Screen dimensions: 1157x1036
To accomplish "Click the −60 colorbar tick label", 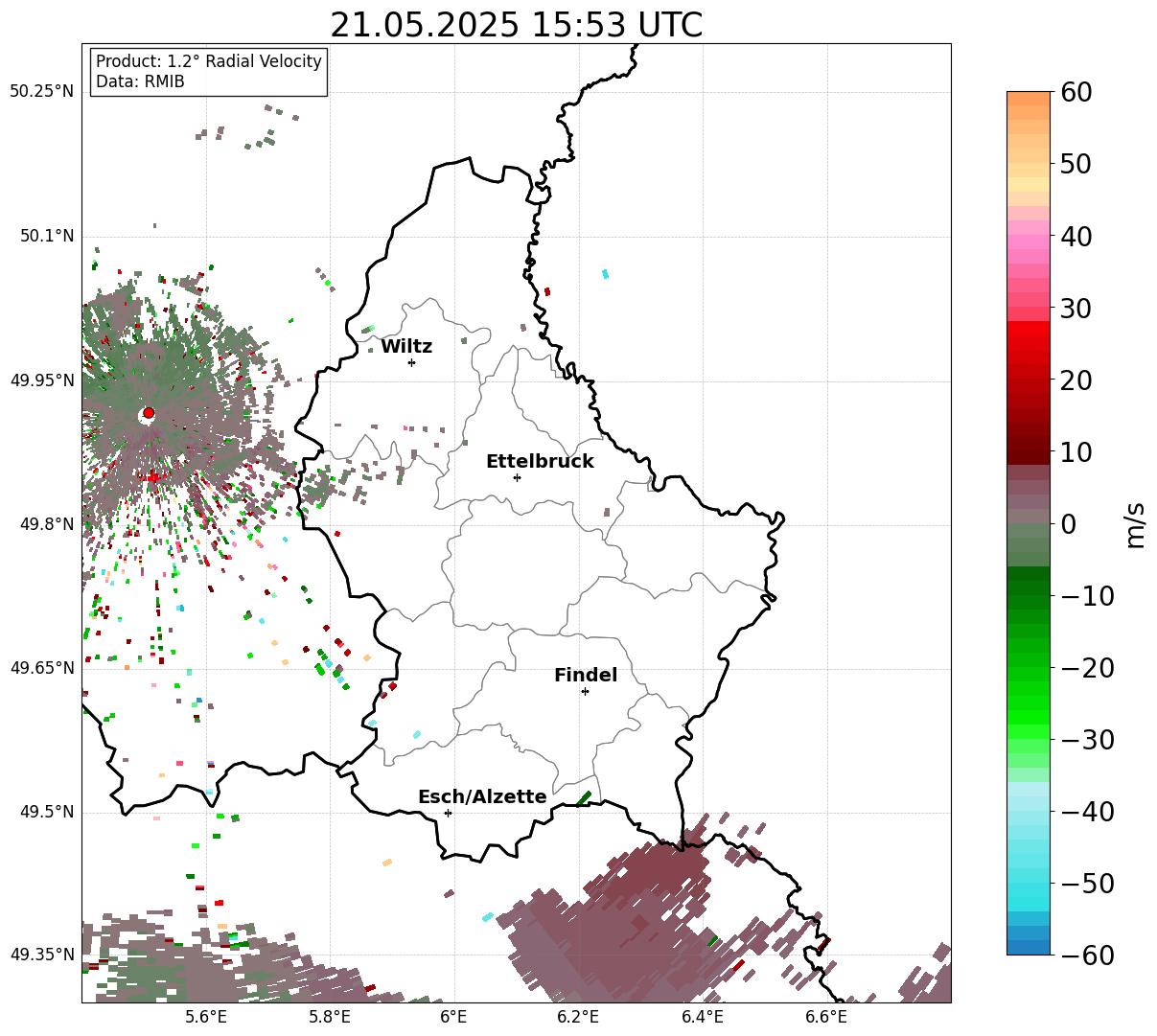I will pyautogui.click(x=1087, y=955).
